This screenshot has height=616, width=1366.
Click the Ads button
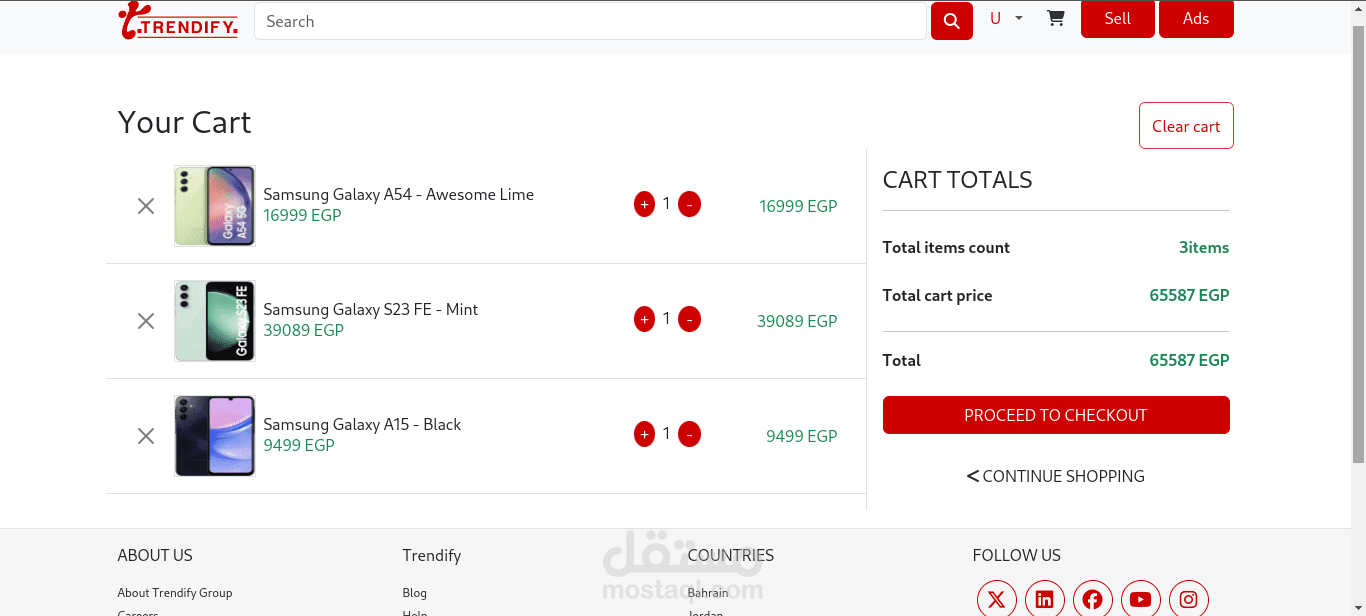1196,19
